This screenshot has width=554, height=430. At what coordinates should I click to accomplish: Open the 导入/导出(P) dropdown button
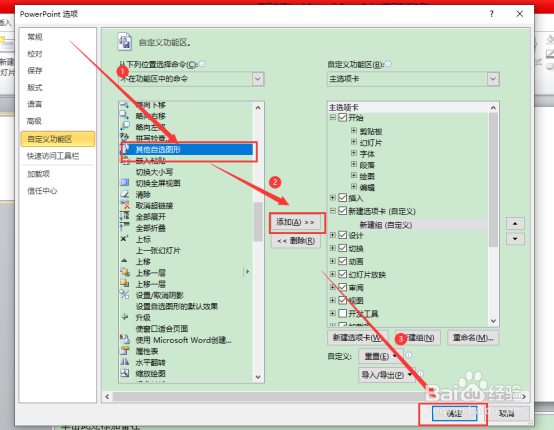tap(387, 375)
